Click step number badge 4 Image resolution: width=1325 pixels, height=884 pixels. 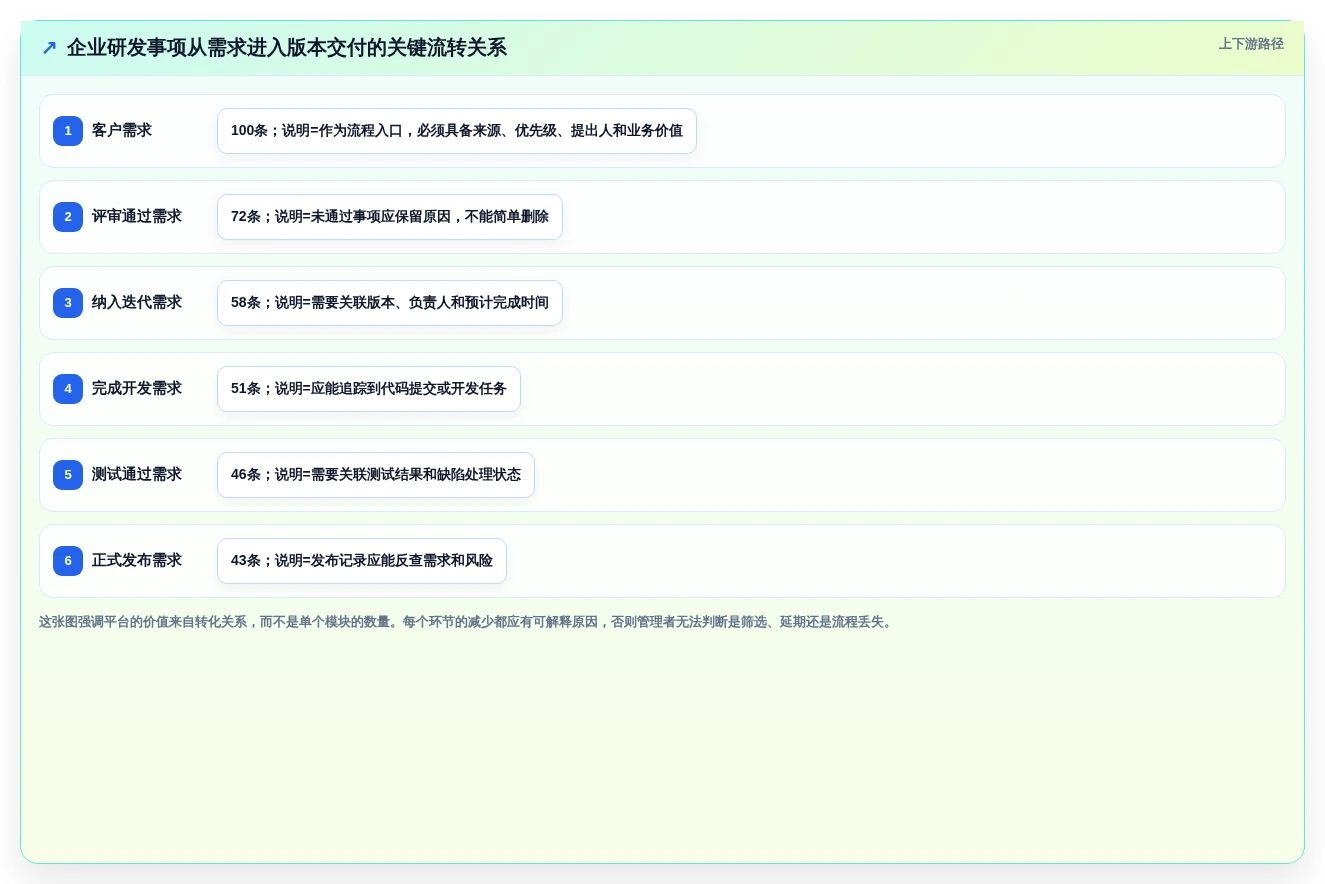tap(68, 389)
